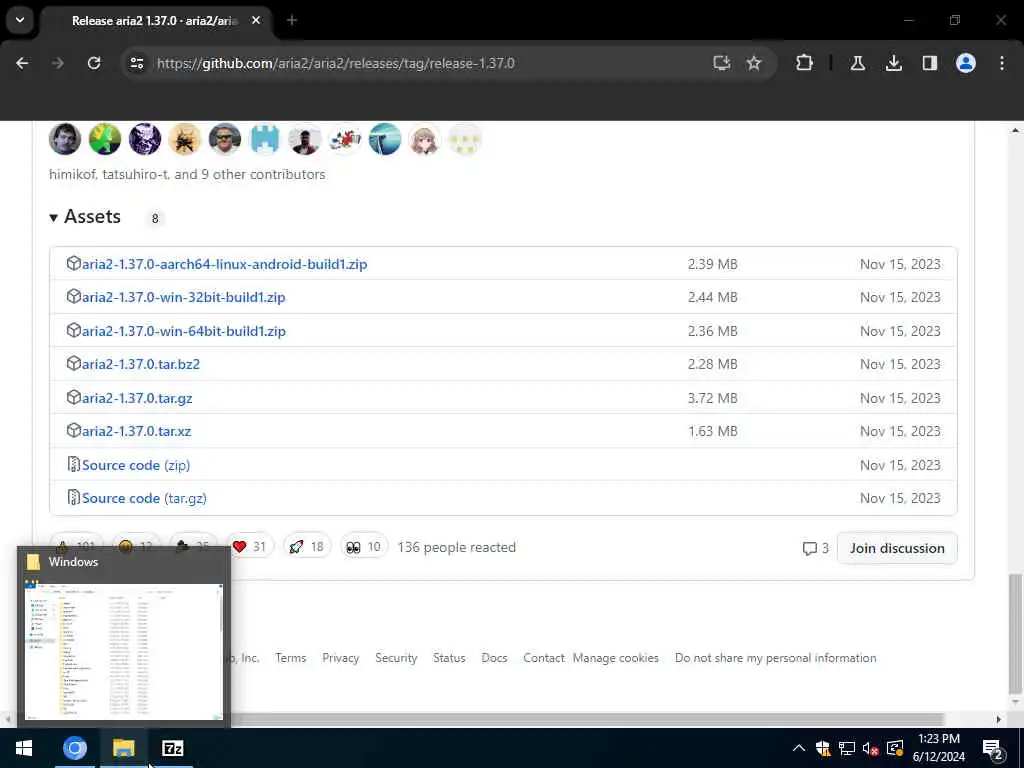
Task: Click the horizontal scrollbar right arrow
Action: coord(999,719)
